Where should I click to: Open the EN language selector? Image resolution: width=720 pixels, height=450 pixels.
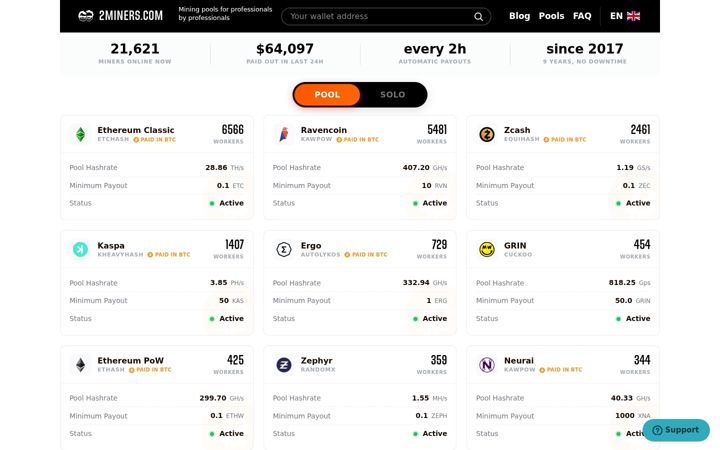(x=625, y=16)
